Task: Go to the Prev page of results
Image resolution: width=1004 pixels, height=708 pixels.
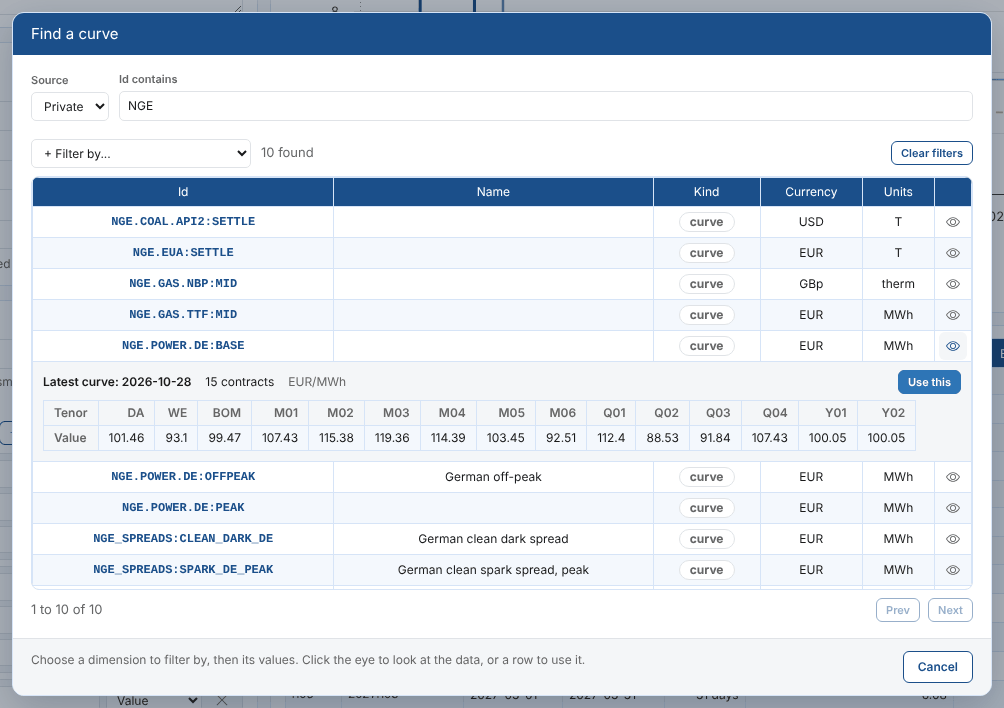Action: pyautogui.click(x=898, y=610)
